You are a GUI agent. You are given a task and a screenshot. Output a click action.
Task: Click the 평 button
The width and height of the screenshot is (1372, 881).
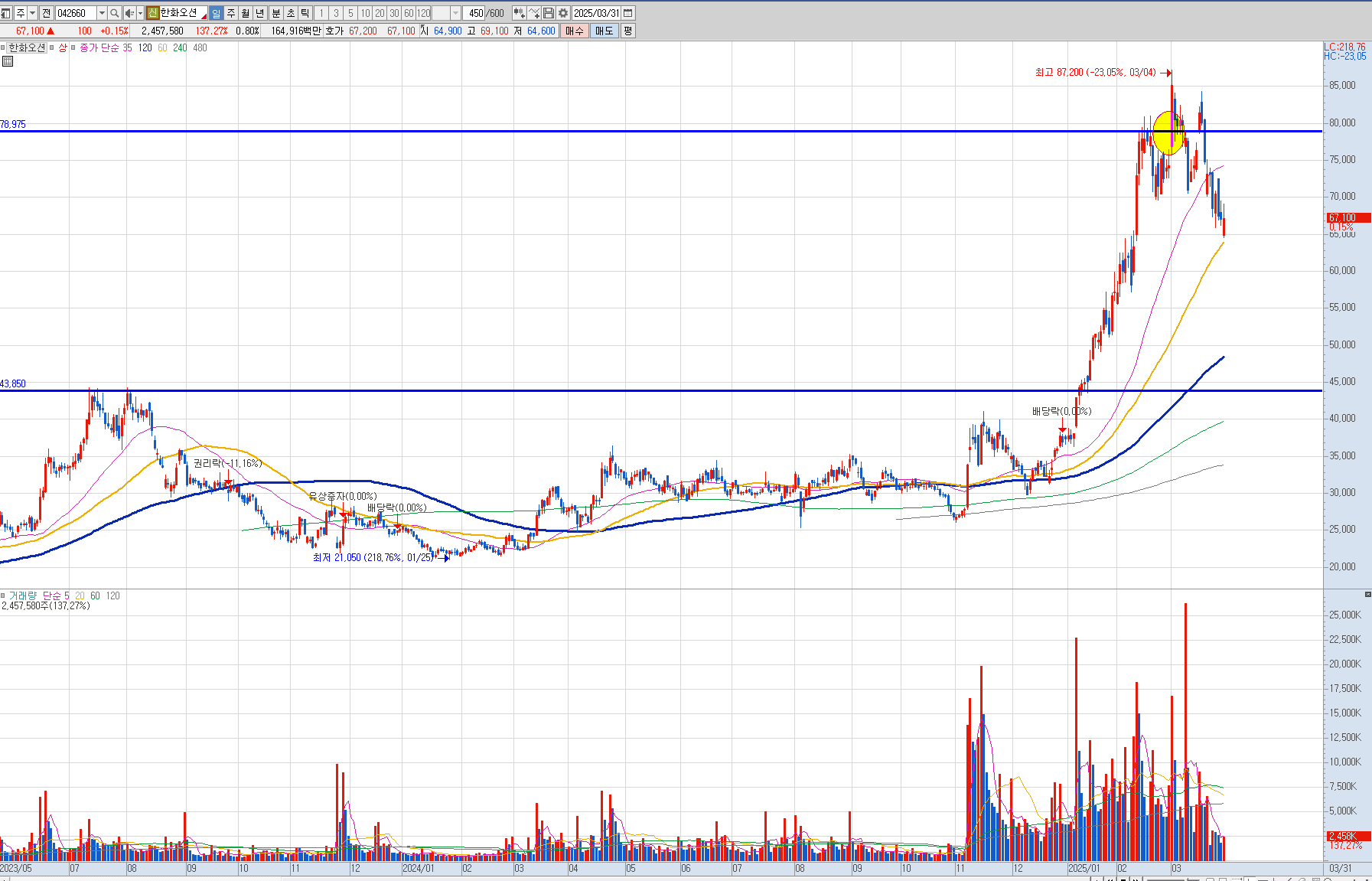[627, 31]
